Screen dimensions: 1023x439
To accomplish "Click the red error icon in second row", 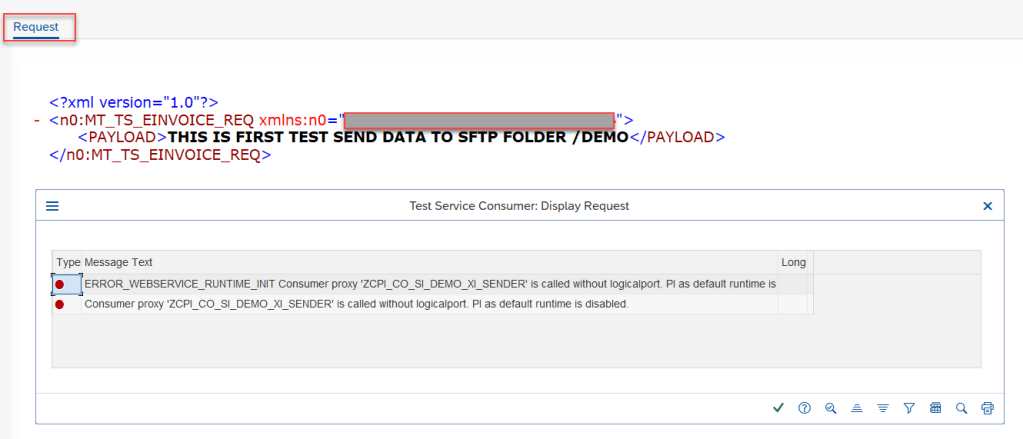I will tap(60, 304).
